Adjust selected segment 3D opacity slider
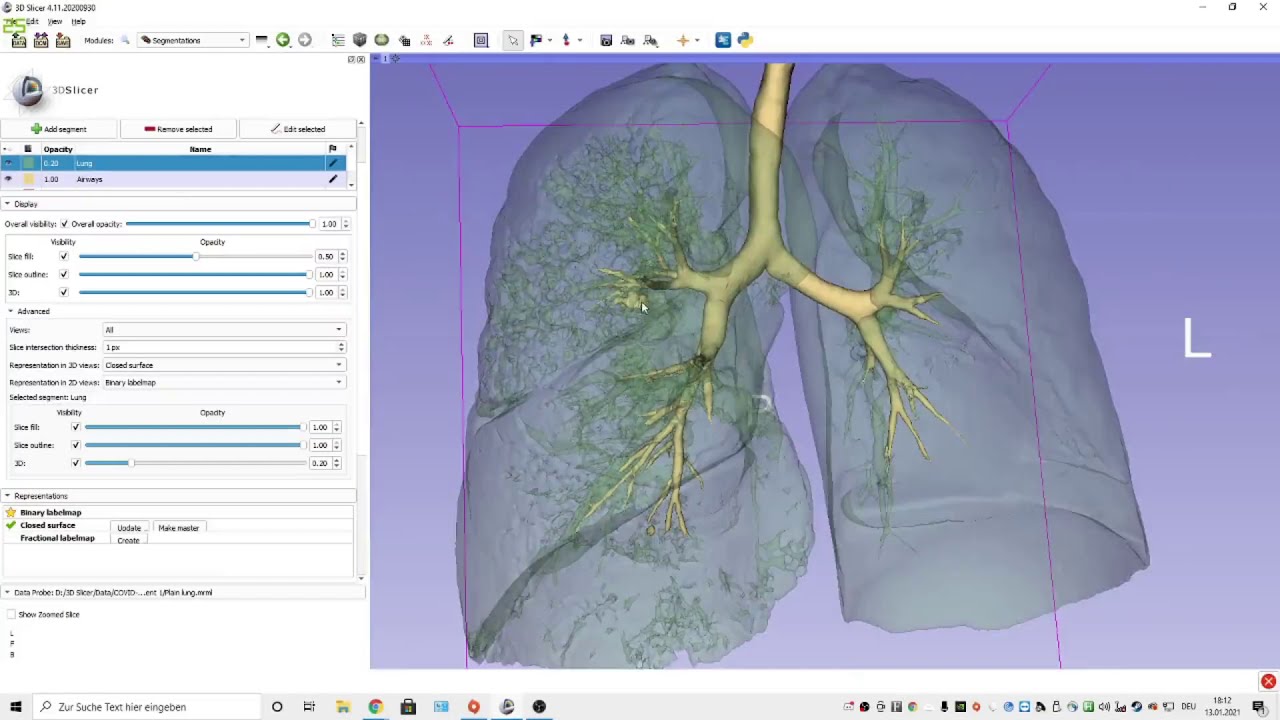 (x=194, y=463)
